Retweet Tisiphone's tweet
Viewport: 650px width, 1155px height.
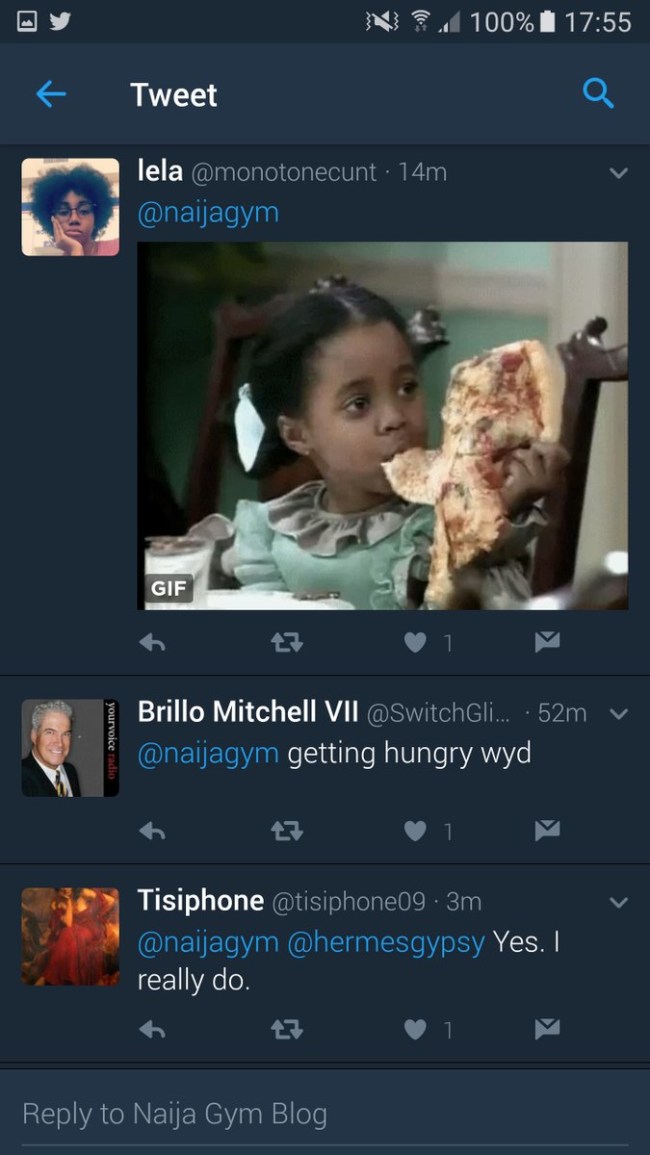click(287, 1029)
